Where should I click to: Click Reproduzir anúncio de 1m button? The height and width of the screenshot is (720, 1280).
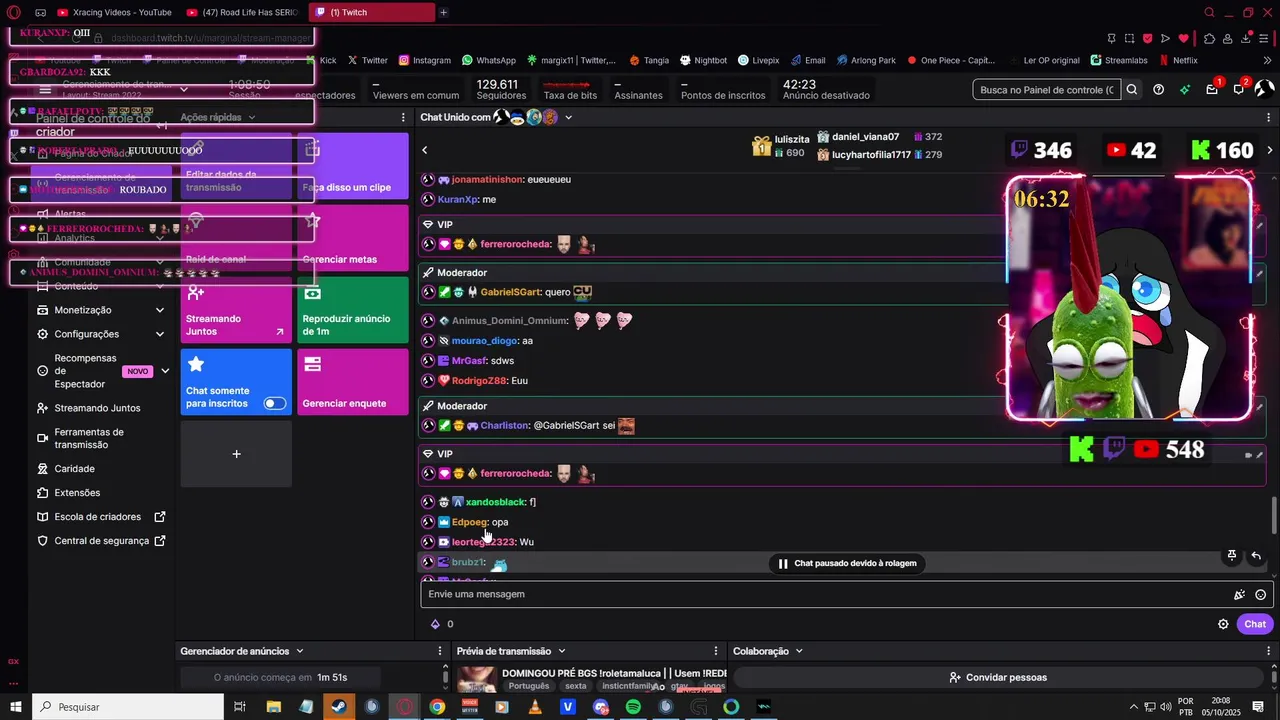click(x=353, y=310)
